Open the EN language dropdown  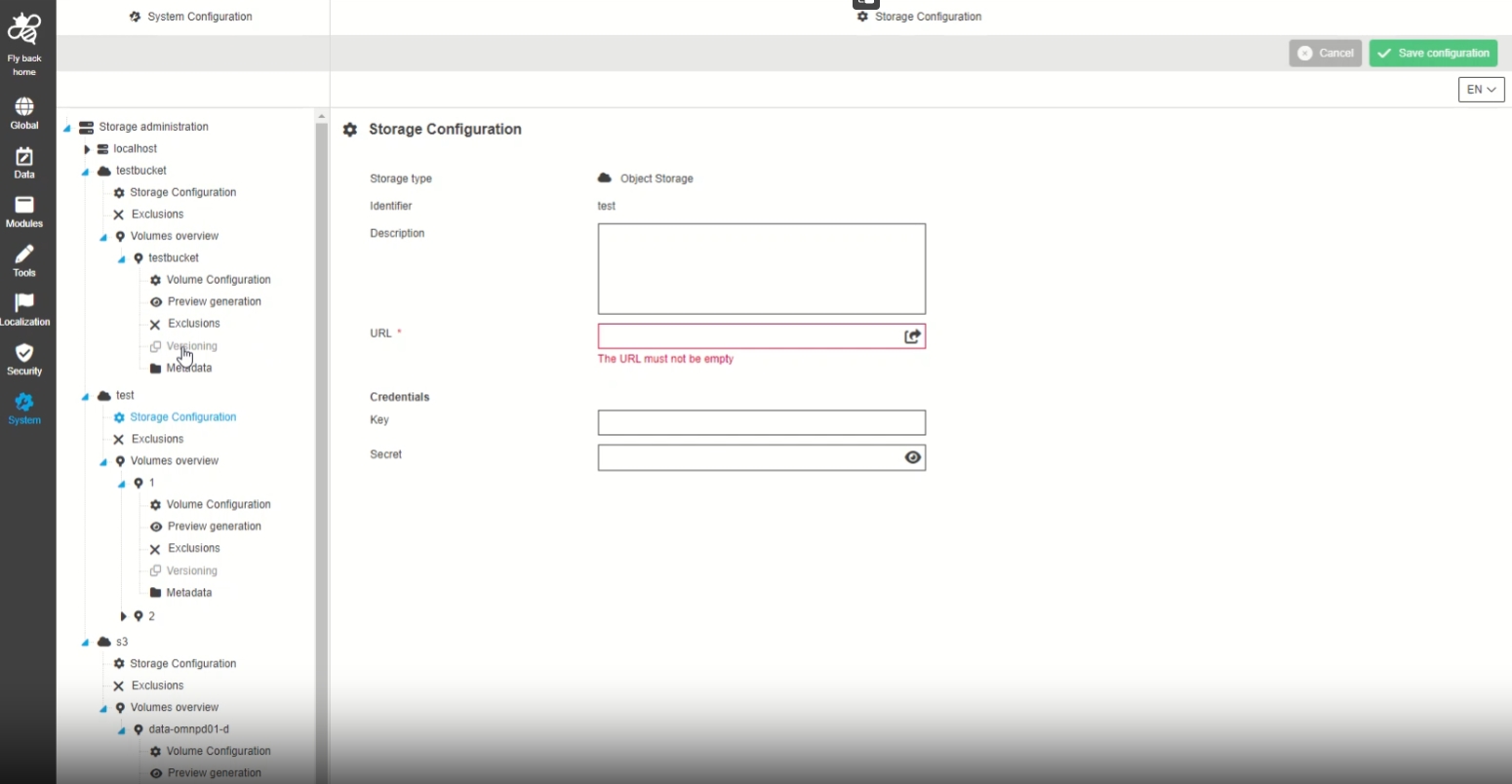[1481, 90]
